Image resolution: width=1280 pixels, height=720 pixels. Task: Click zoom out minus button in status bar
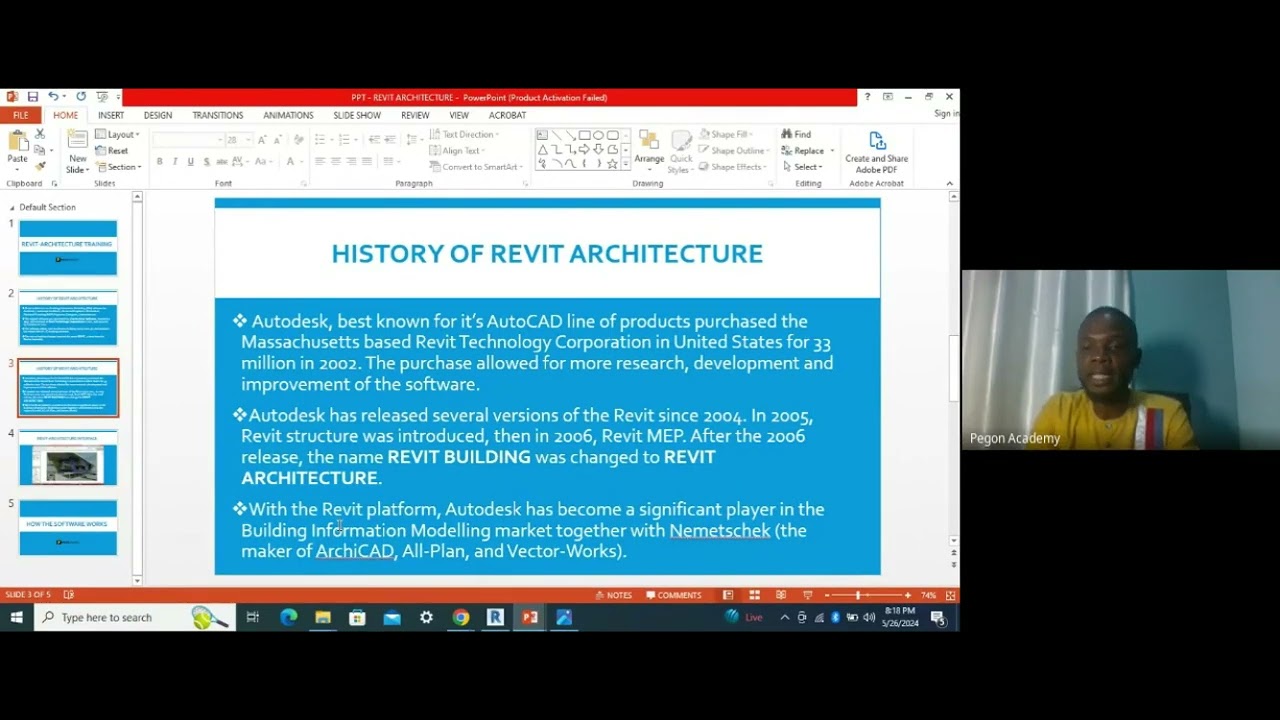pos(827,595)
